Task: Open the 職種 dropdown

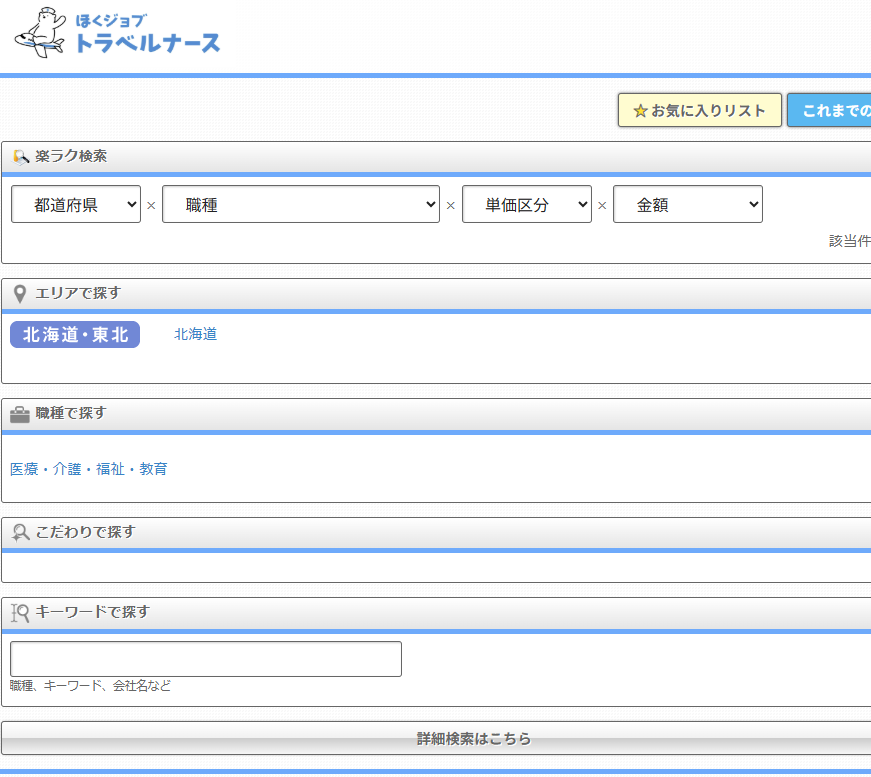Action: (x=301, y=205)
